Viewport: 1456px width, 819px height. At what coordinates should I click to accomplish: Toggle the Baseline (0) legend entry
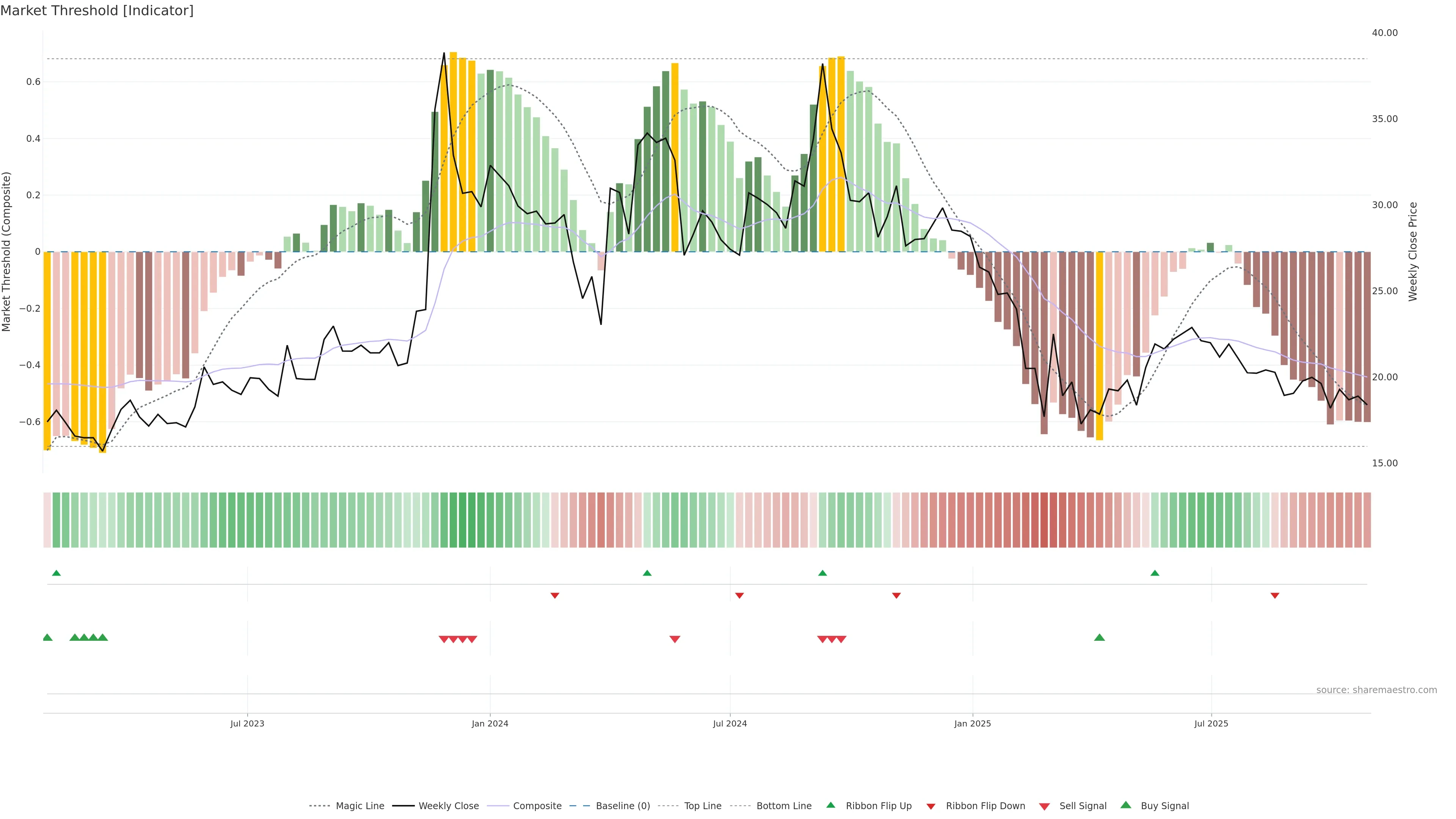[622, 806]
